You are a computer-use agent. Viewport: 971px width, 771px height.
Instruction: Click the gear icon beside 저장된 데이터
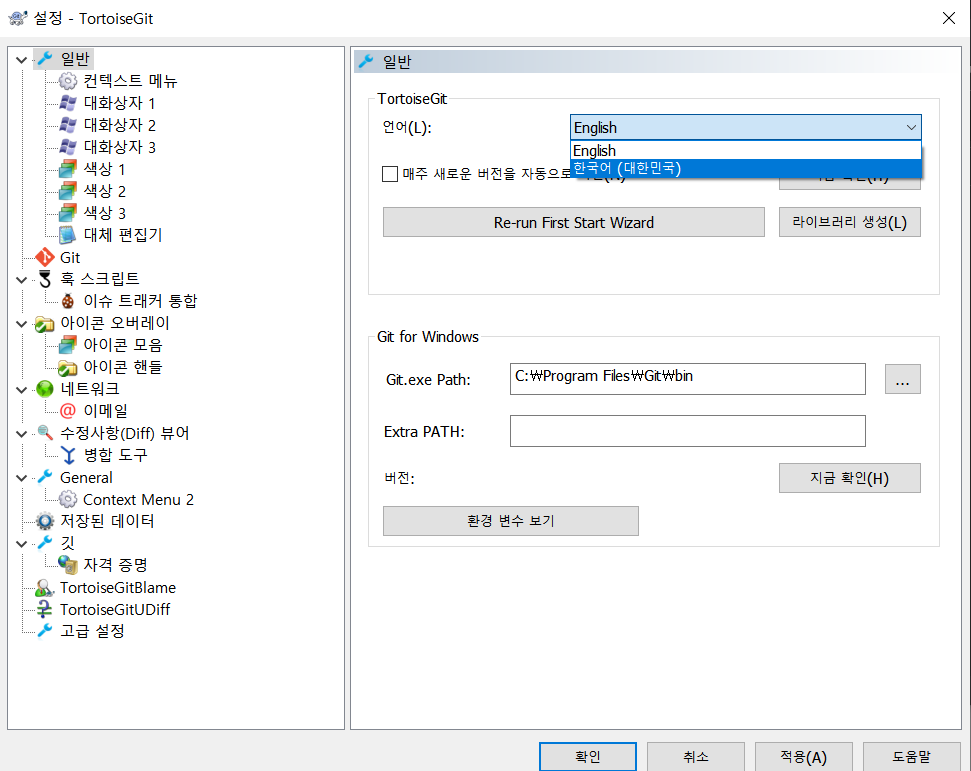point(45,521)
